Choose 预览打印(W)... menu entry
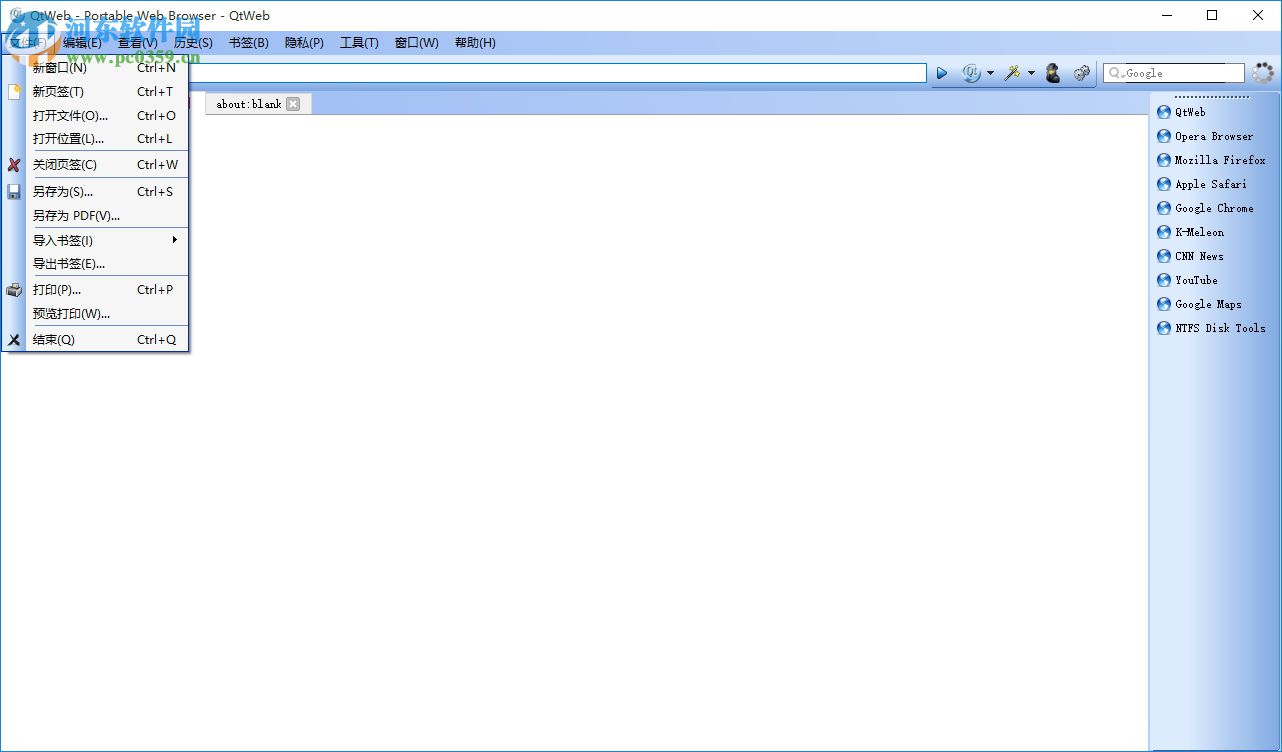1282x752 pixels. point(107,314)
